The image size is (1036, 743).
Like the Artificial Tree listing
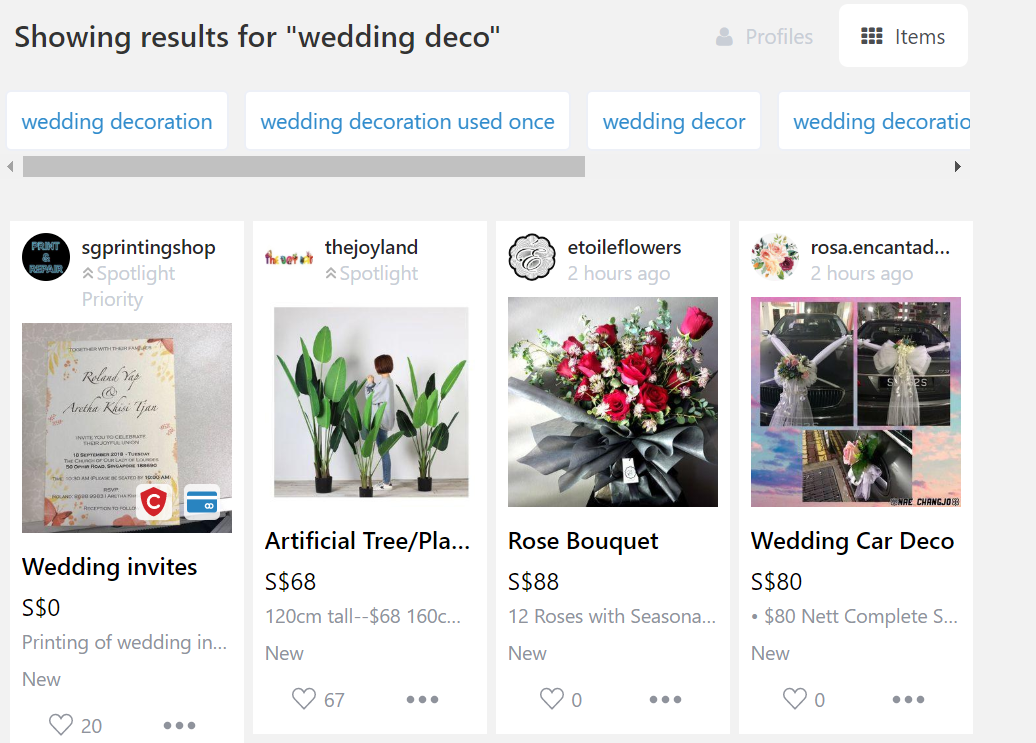click(304, 699)
